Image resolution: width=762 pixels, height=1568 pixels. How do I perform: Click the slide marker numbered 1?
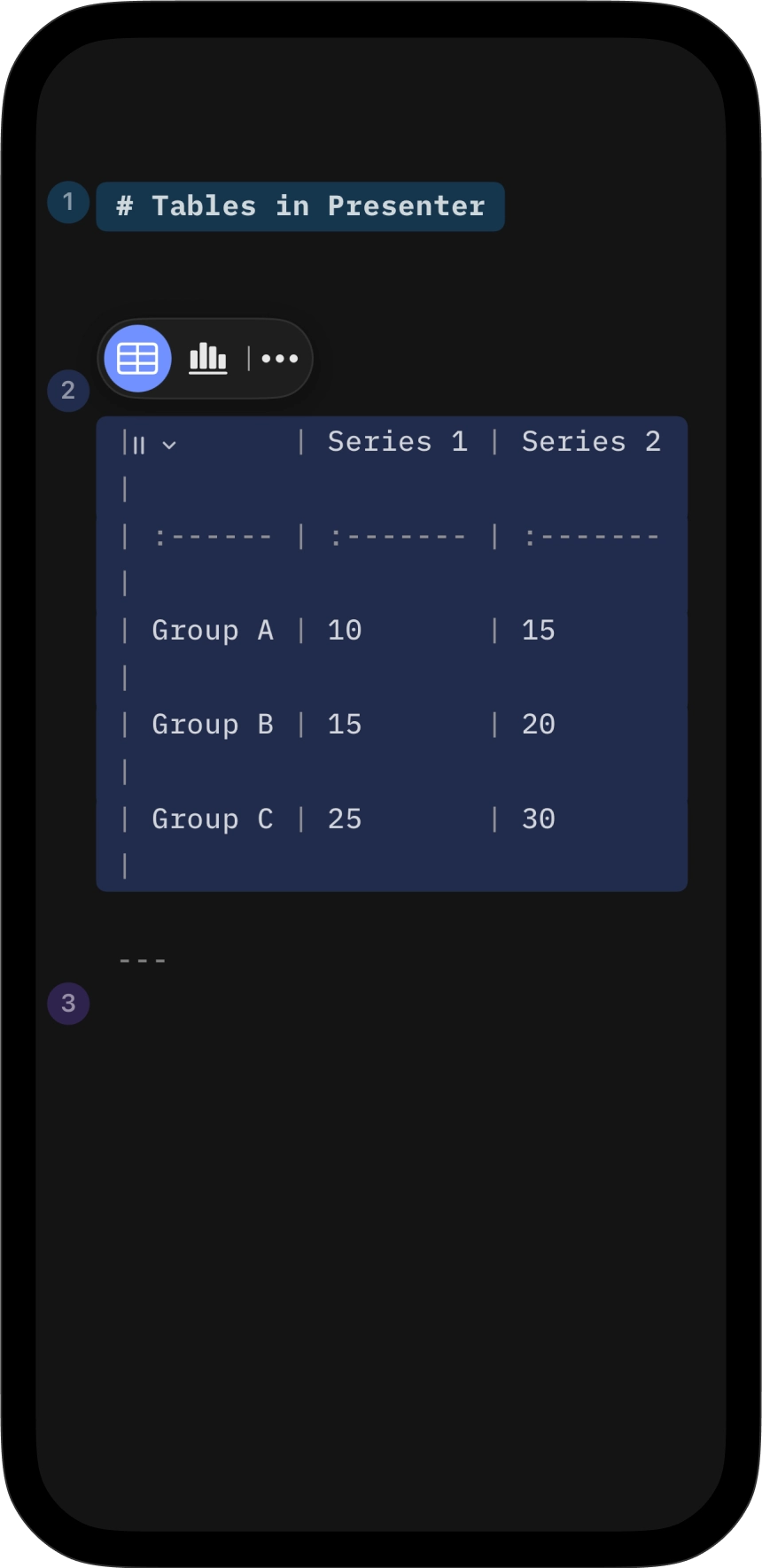[67, 200]
